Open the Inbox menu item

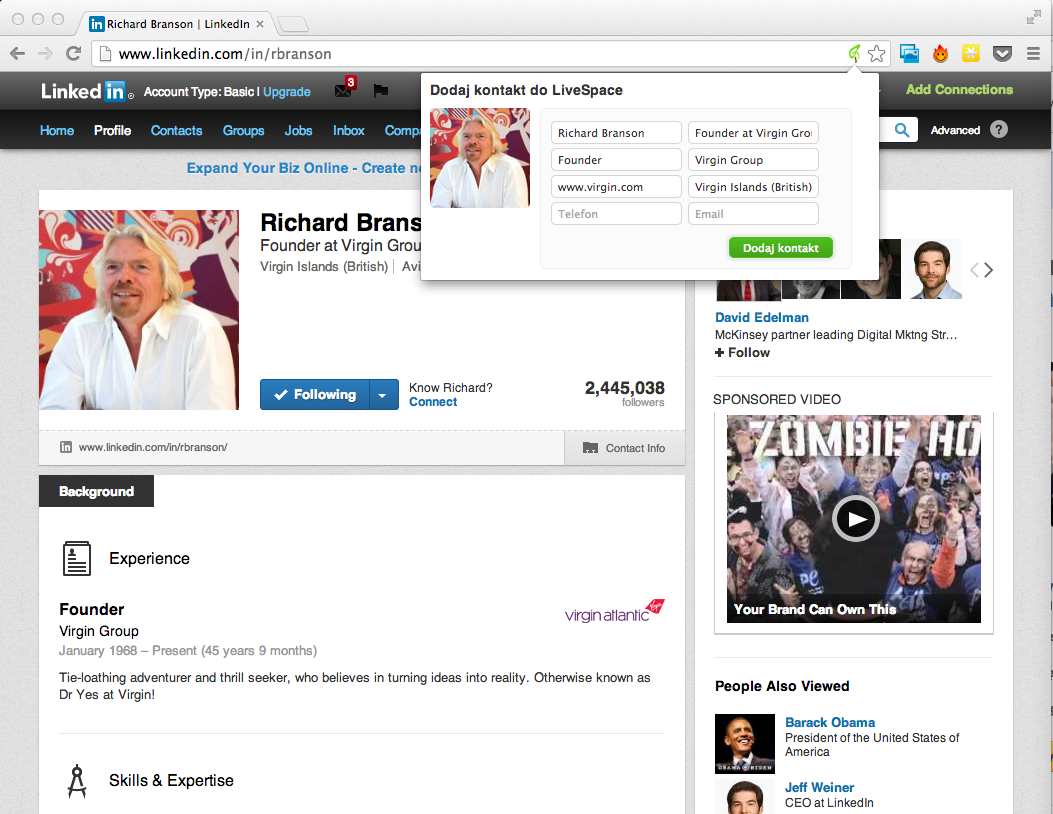click(x=349, y=130)
